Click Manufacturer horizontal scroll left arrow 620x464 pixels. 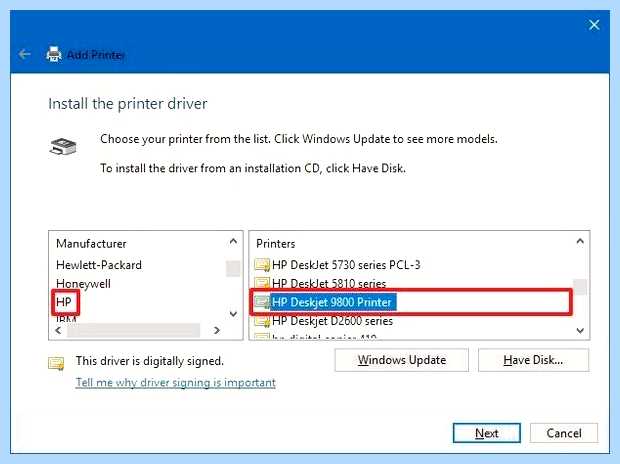coord(59,330)
